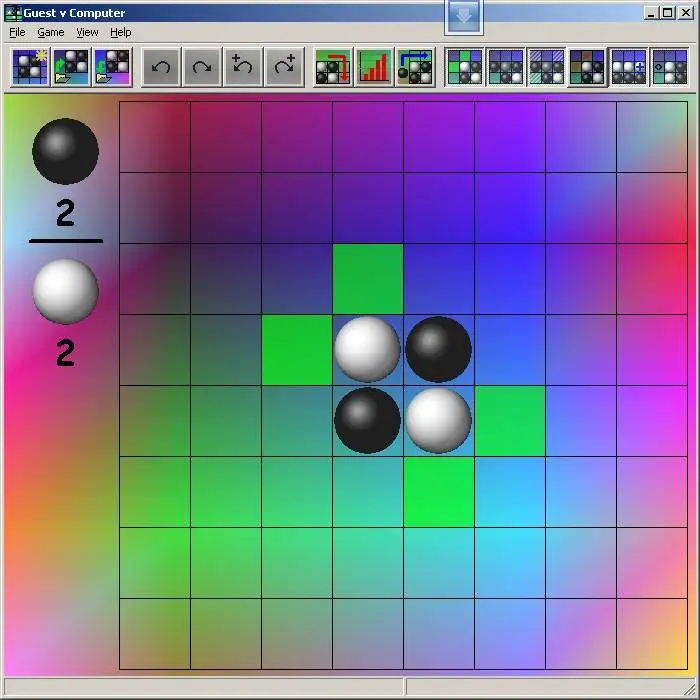Toggle the red-marked squares board icon
This screenshot has width=700, height=700.
click(588, 67)
